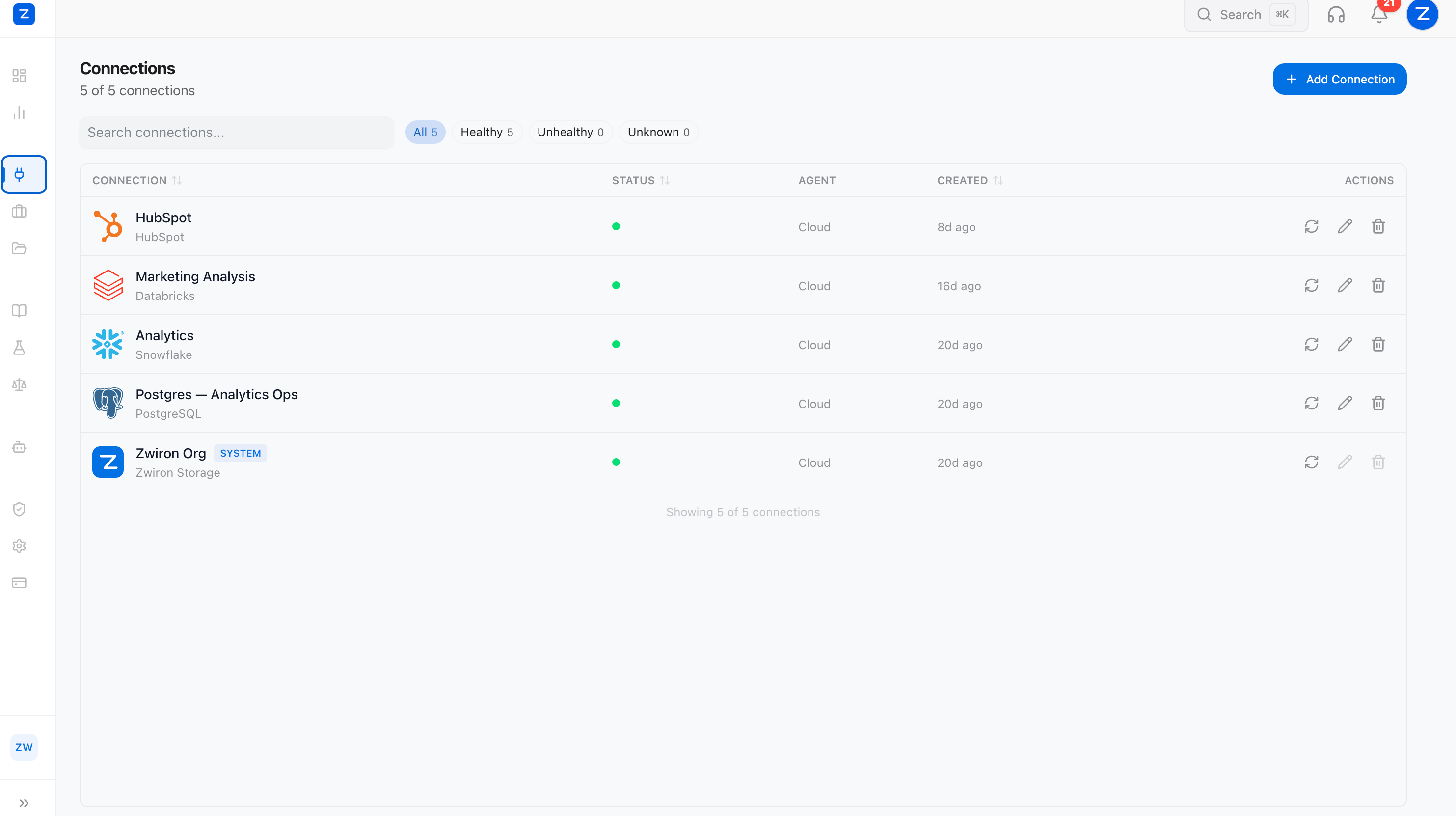This screenshot has height=816, width=1456.
Task: Refresh the Zwiron Org connection
Action: pyautogui.click(x=1311, y=462)
